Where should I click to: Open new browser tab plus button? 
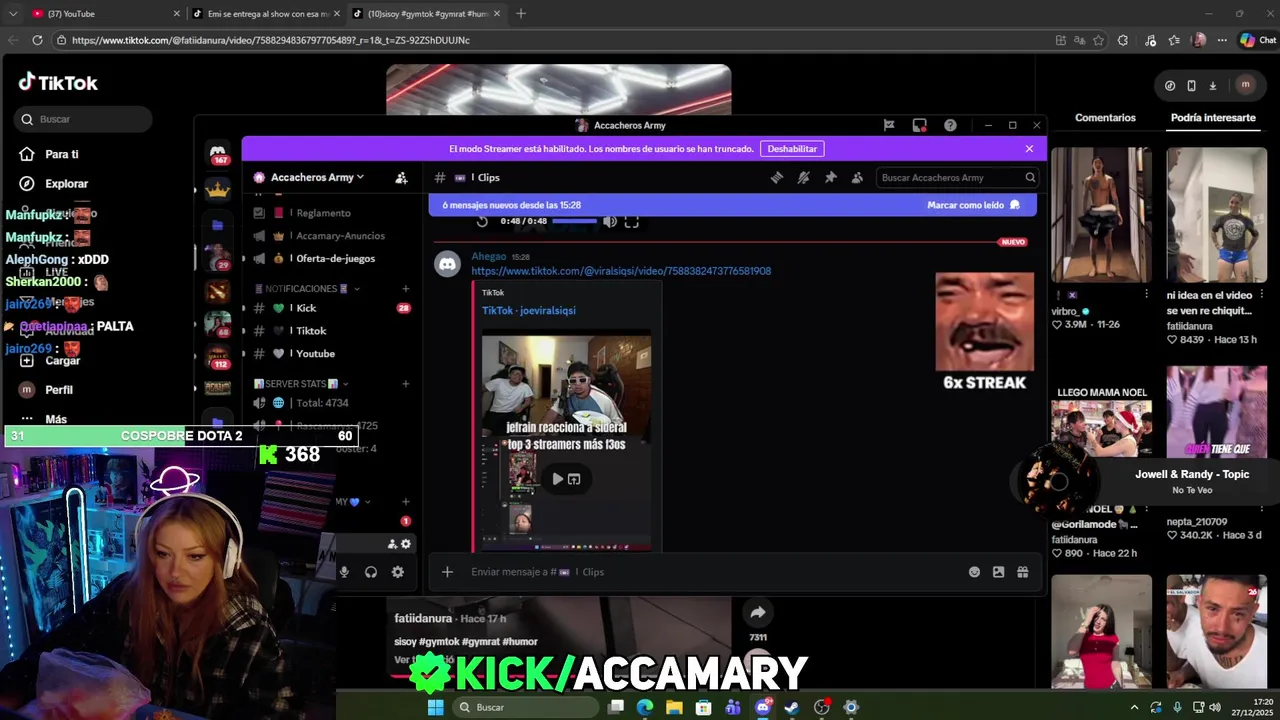point(520,14)
